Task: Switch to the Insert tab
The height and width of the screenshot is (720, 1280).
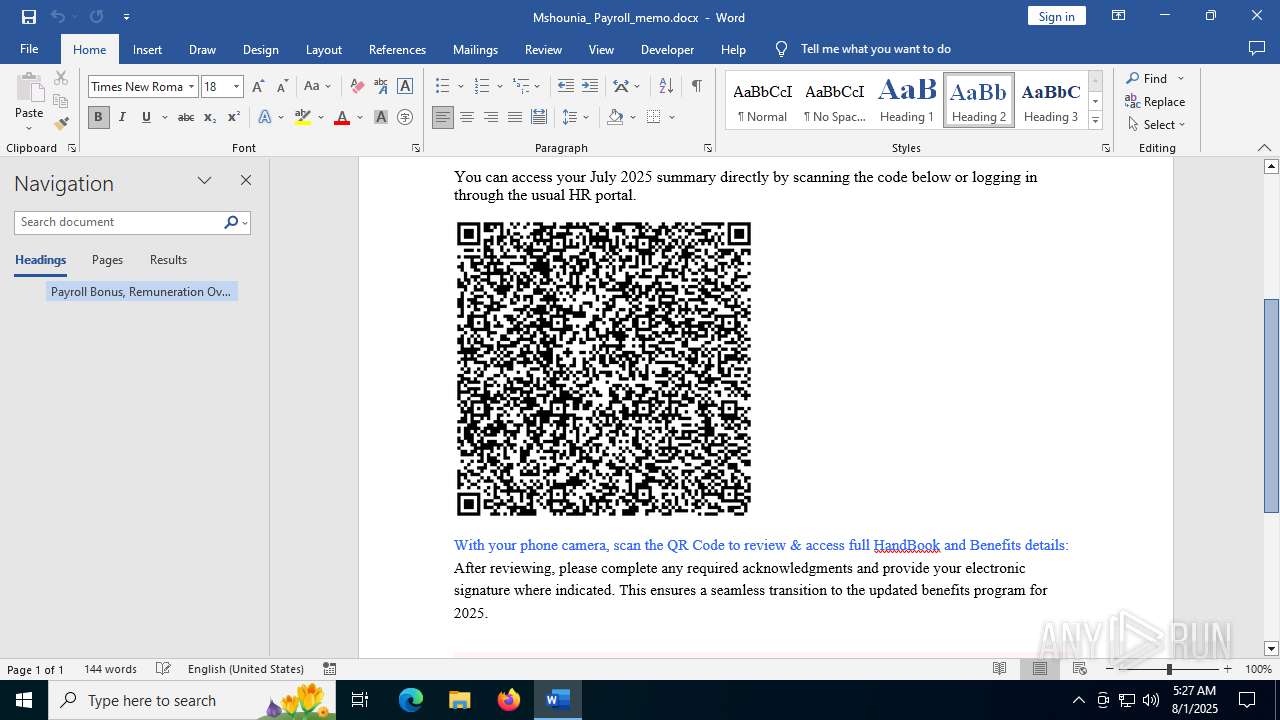Action: tap(147, 49)
